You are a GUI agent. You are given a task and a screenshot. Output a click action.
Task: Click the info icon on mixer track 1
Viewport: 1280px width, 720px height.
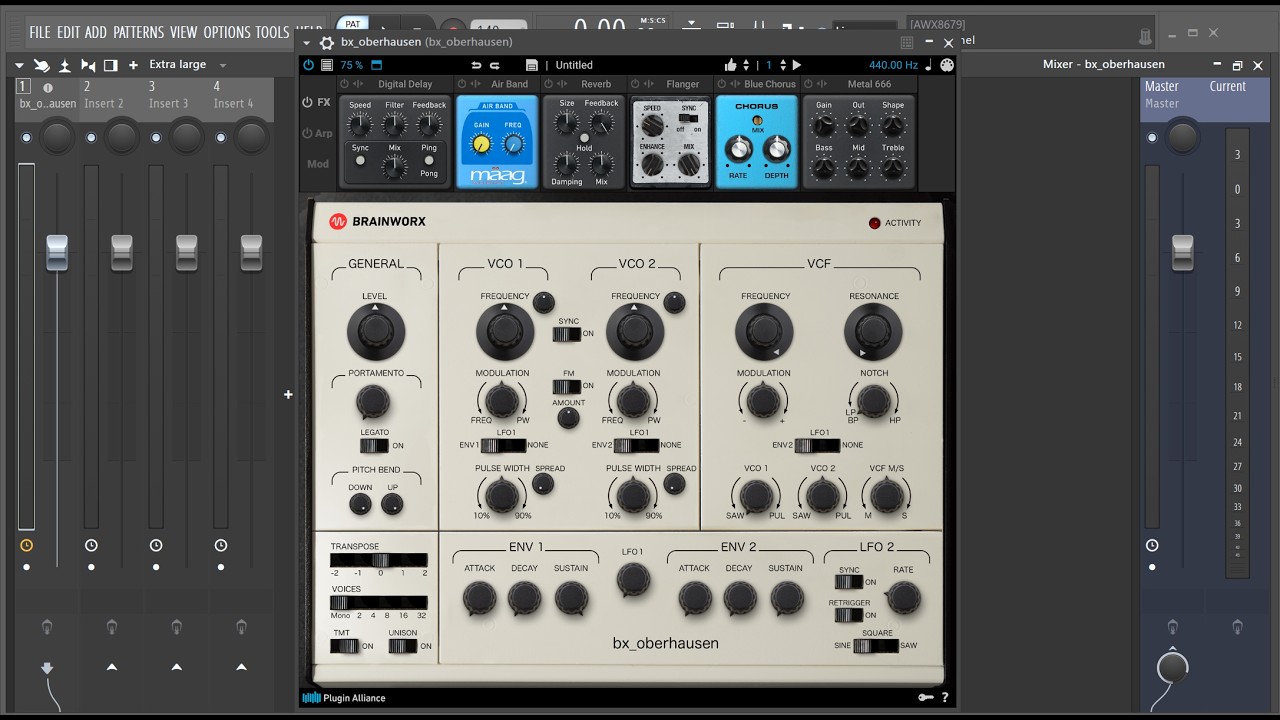(48, 87)
